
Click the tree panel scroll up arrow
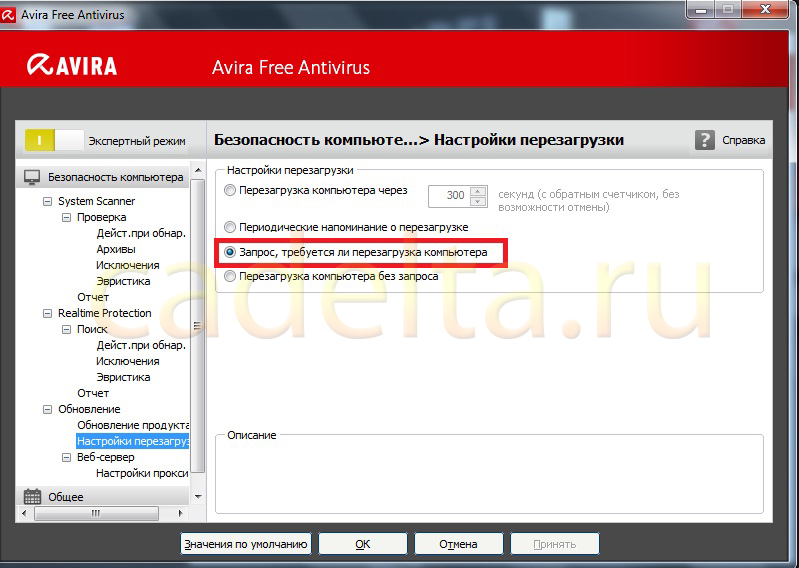(198, 170)
